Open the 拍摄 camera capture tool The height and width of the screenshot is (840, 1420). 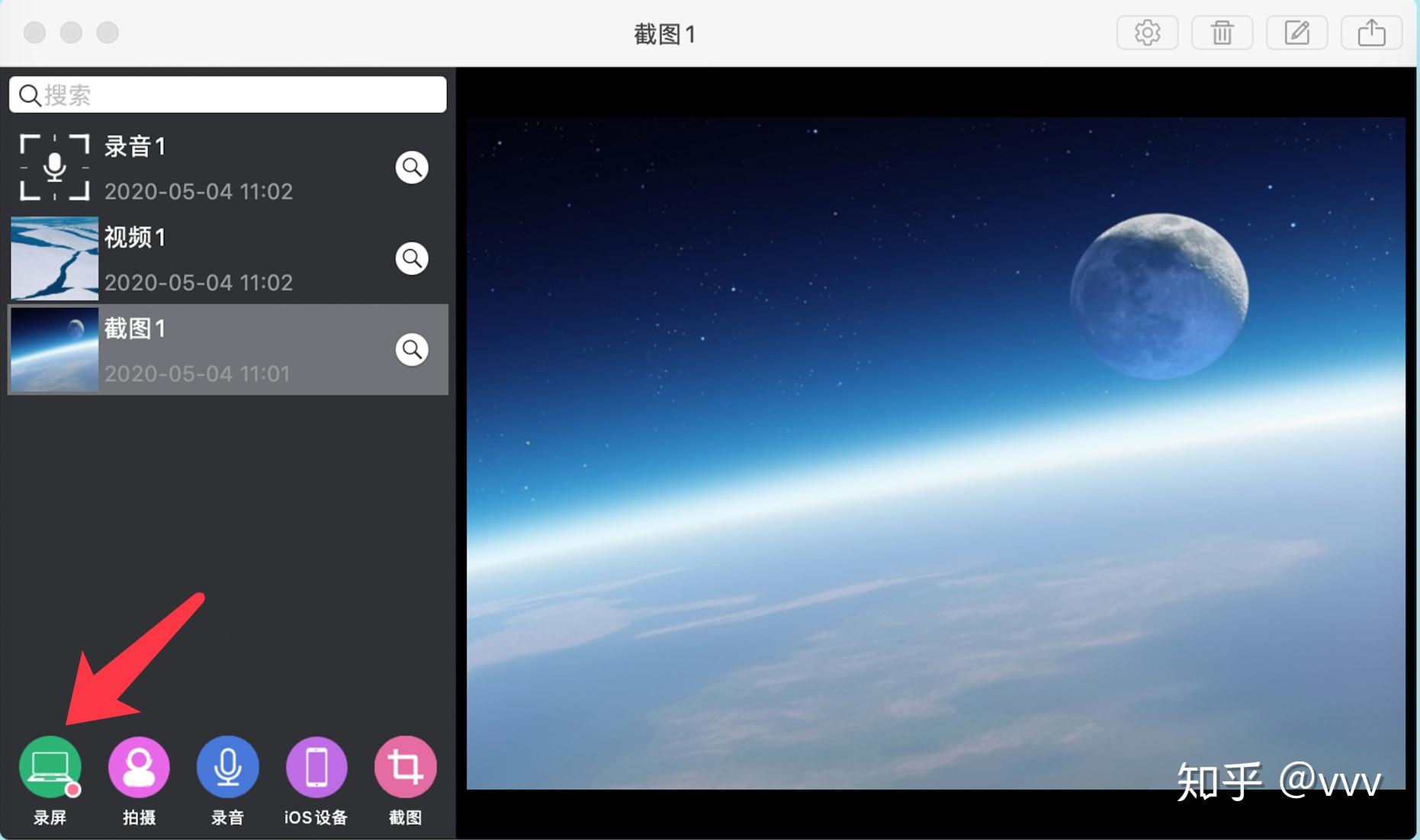tap(139, 768)
